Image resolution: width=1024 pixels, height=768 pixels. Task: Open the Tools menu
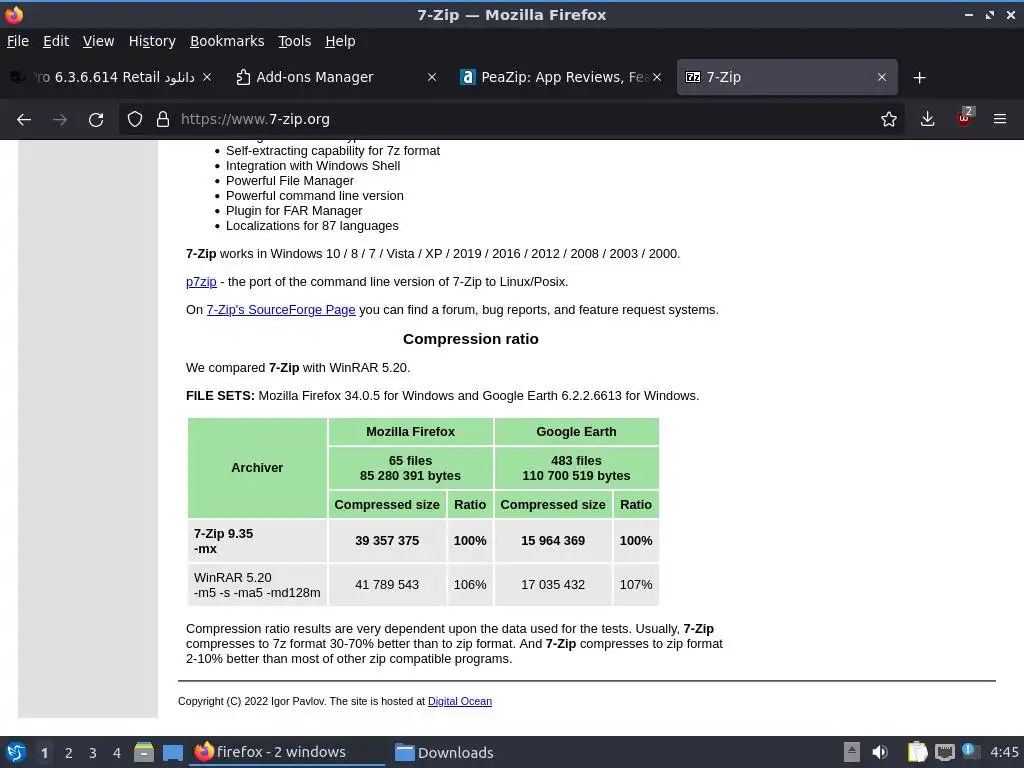[295, 41]
